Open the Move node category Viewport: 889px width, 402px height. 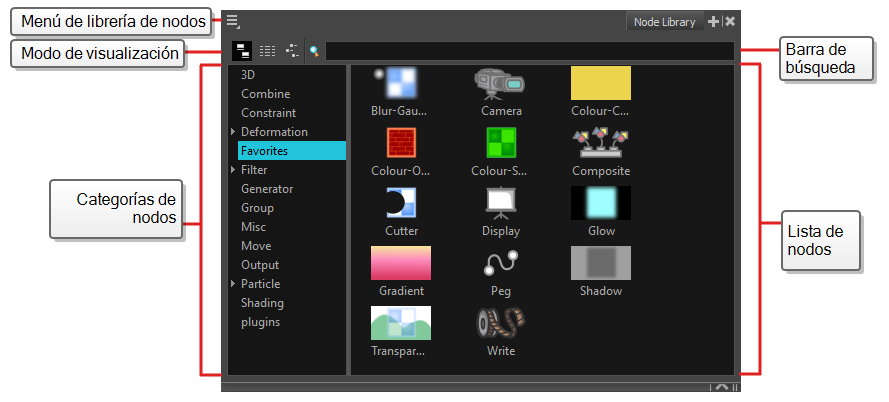(256, 246)
